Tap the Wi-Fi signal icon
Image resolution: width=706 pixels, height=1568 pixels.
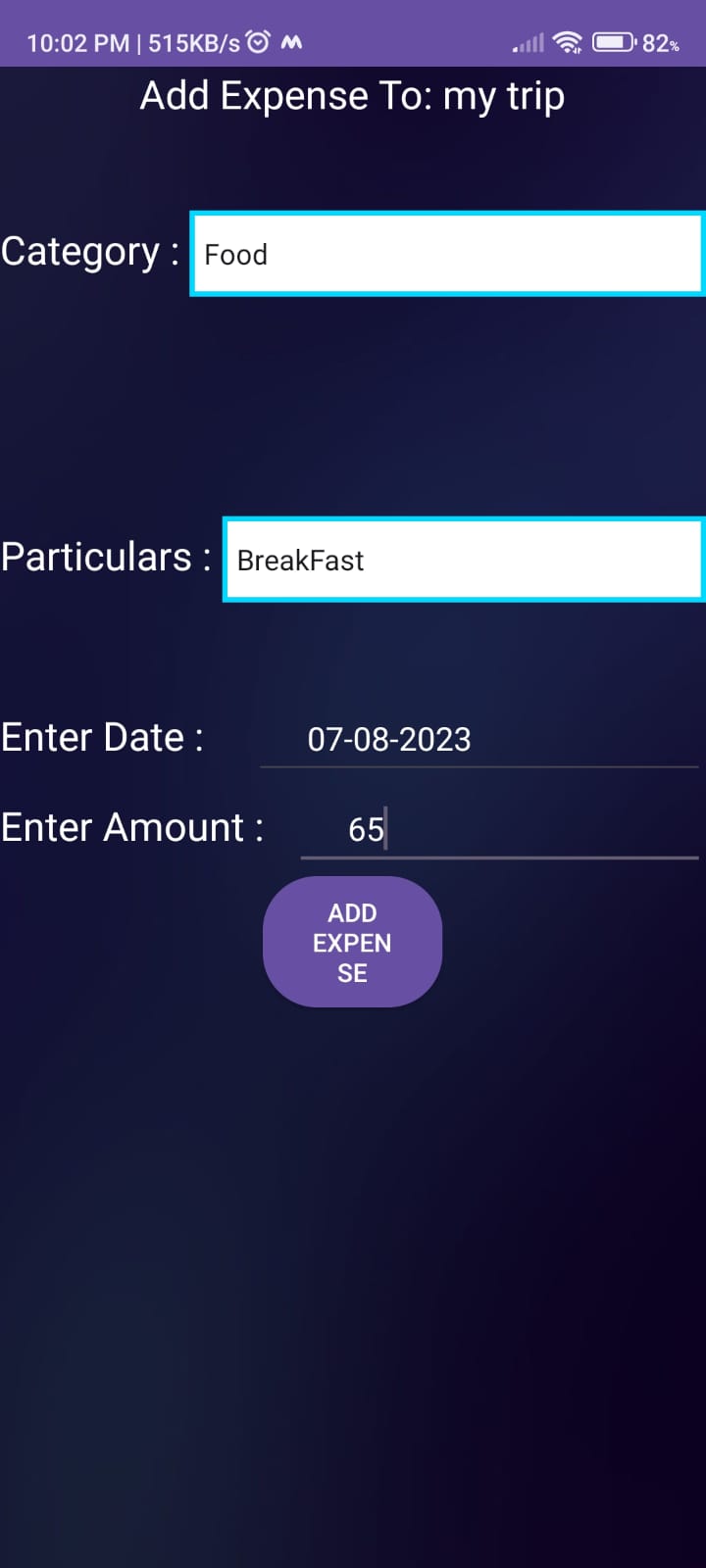[569, 41]
